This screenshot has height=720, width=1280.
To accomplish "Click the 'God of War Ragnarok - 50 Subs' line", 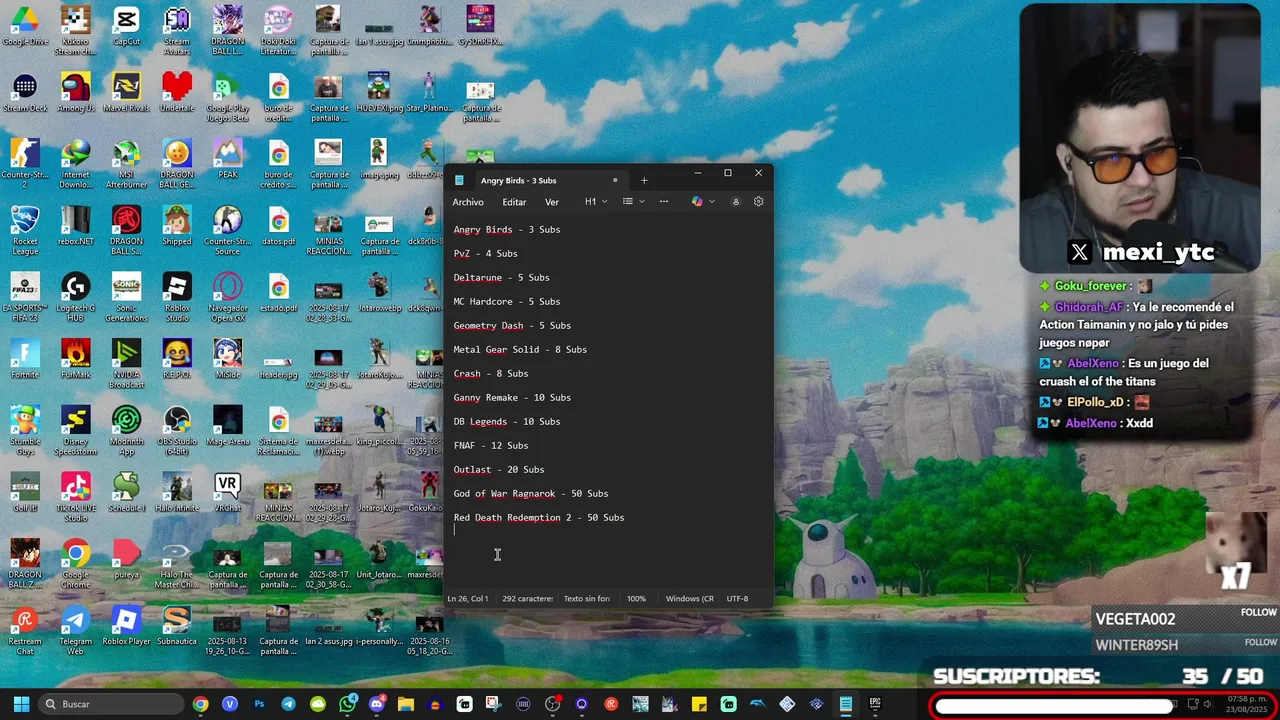I will [x=531, y=494].
